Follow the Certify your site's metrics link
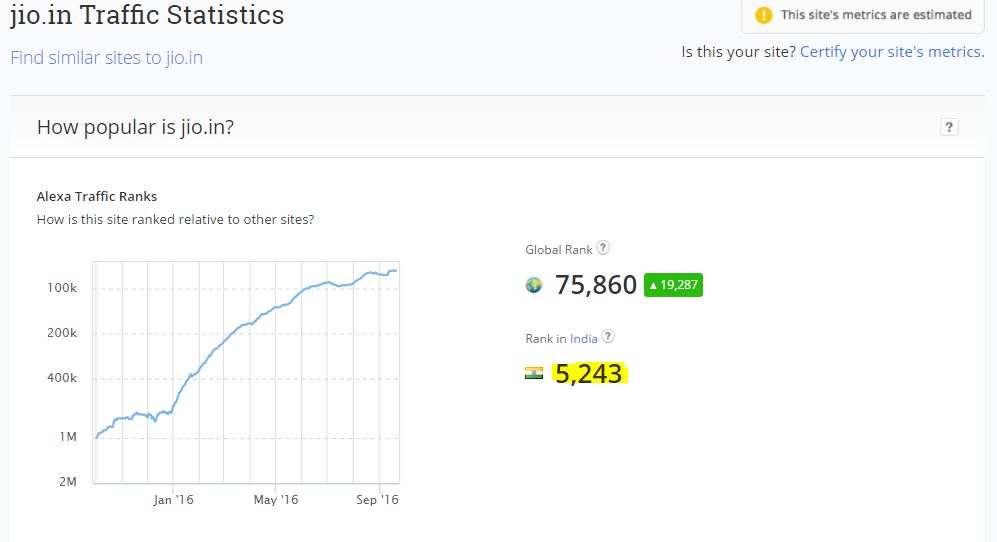Viewport: 997px width, 542px height. (891, 52)
